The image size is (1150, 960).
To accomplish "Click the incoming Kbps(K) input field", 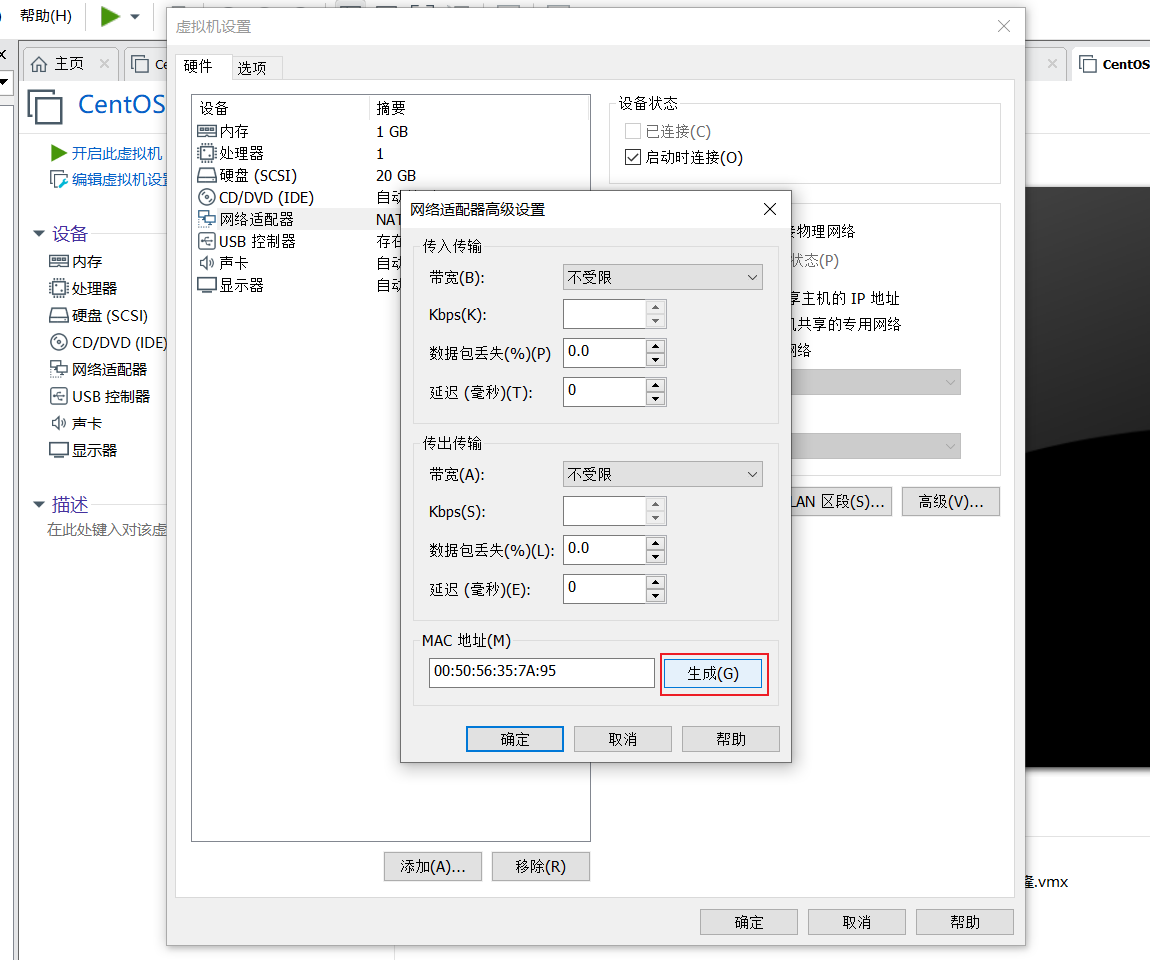I will click(604, 314).
